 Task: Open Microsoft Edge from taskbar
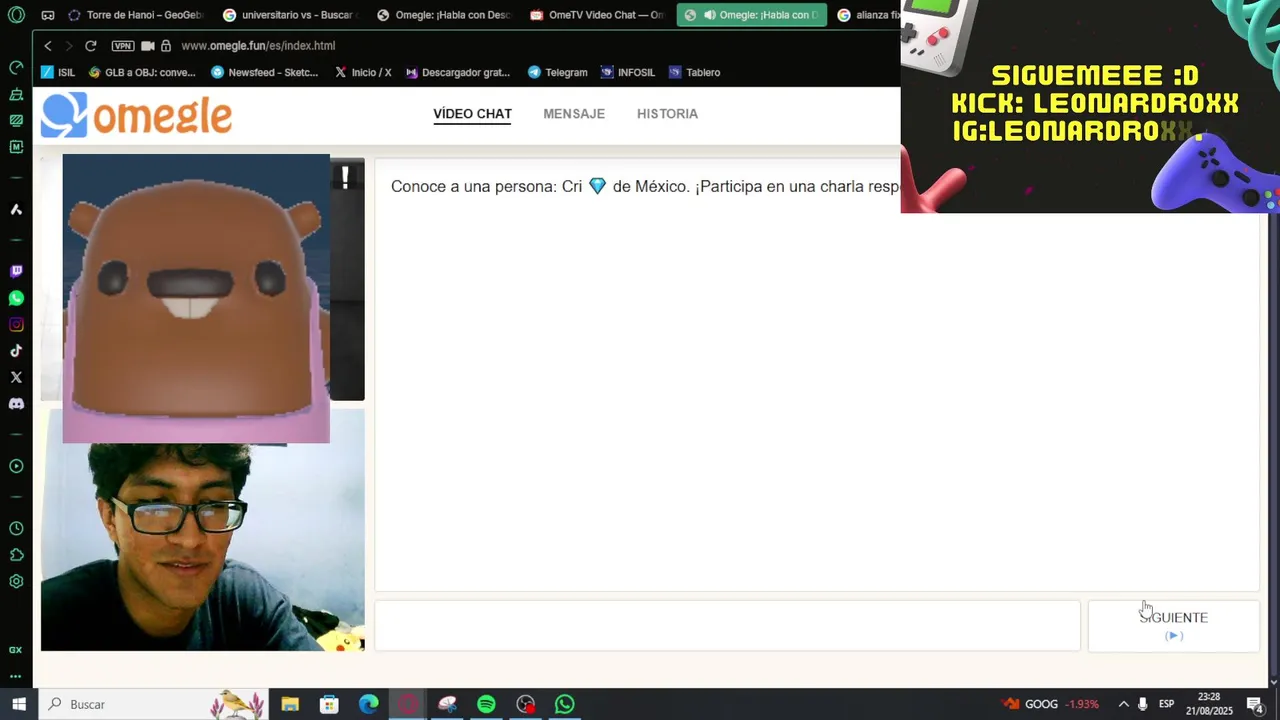369,704
